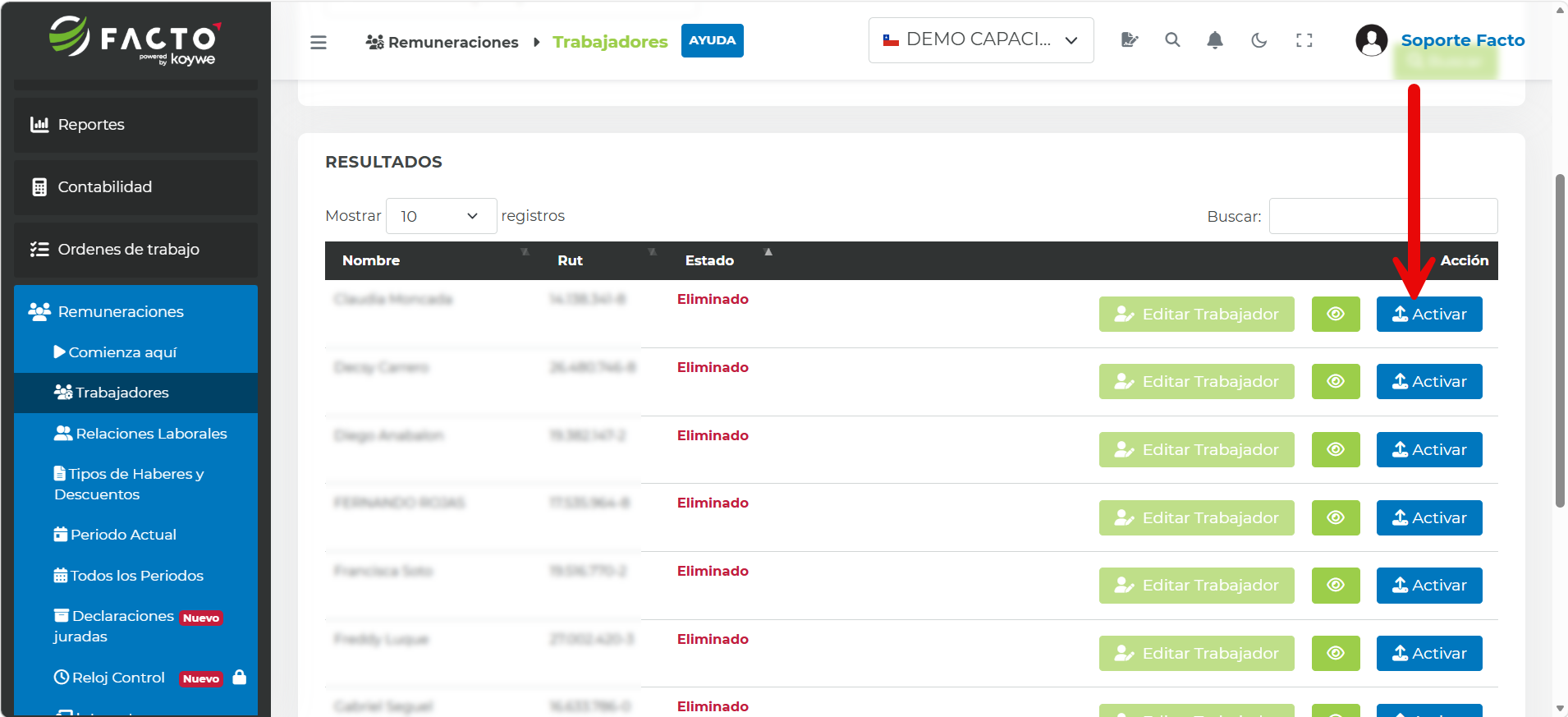
Task: Enter fullscreen using the expand icon
Action: (1304, 39)
